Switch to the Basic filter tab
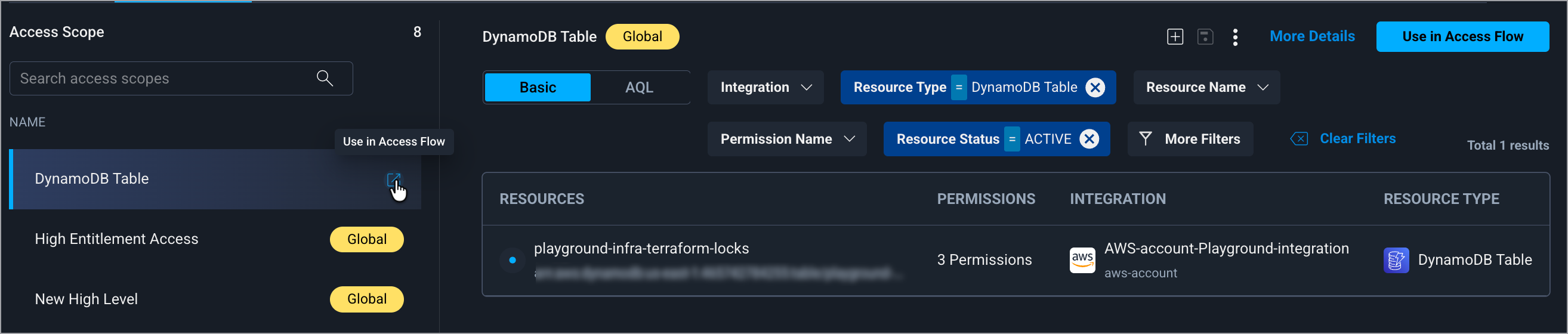1568x334 pixels. pyautogui.click(x=538, y=88)
